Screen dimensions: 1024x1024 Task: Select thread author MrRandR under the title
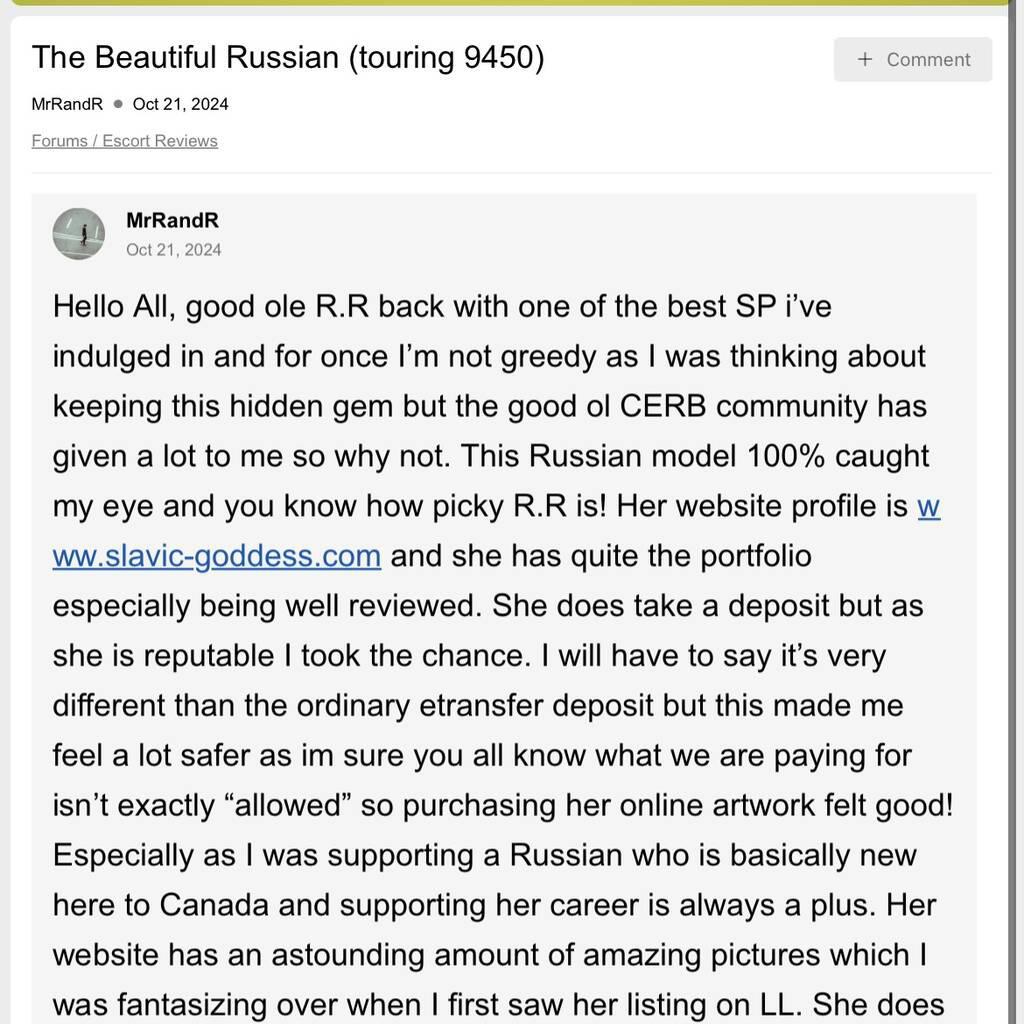click(67, 104)
